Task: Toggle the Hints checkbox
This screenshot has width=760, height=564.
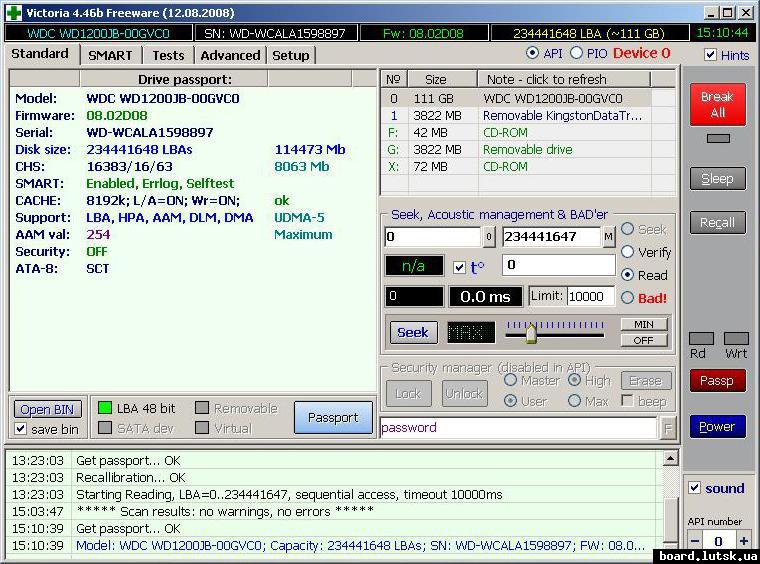Action: (710, 55)
